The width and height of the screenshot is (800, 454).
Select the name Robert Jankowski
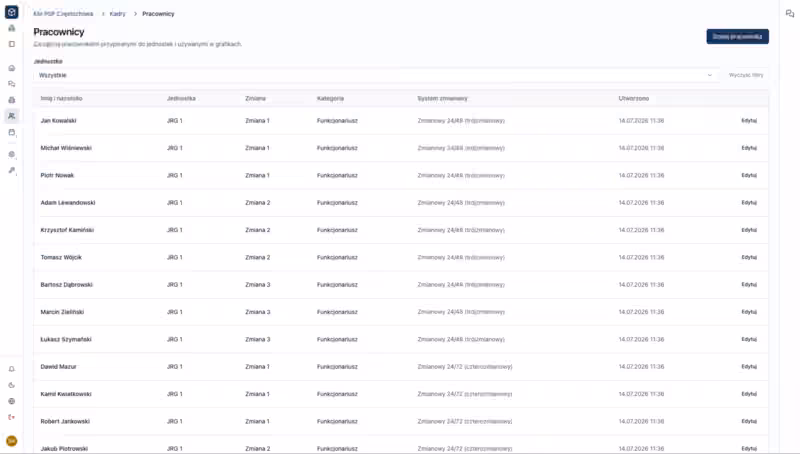[65, 421]
